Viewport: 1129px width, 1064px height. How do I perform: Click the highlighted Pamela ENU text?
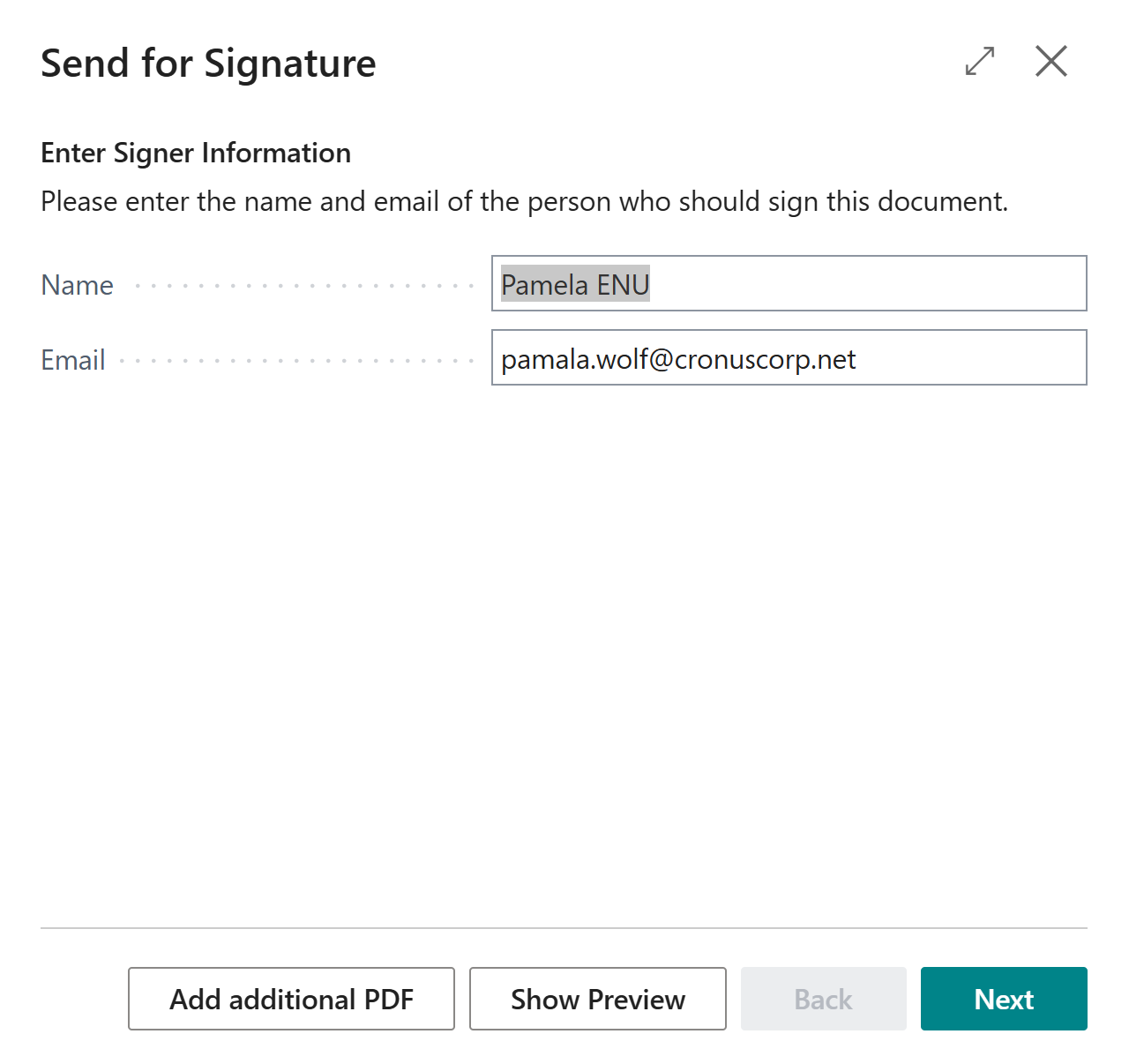(575, 284)
